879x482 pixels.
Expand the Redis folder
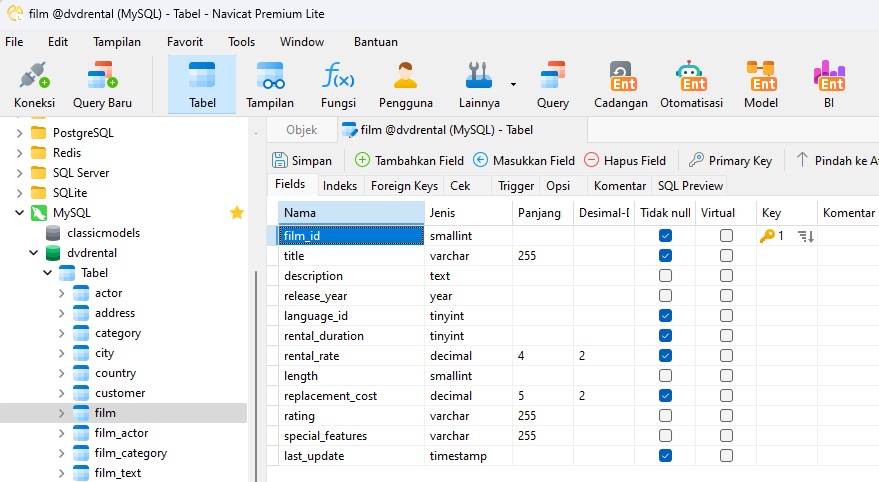(20, 153)
